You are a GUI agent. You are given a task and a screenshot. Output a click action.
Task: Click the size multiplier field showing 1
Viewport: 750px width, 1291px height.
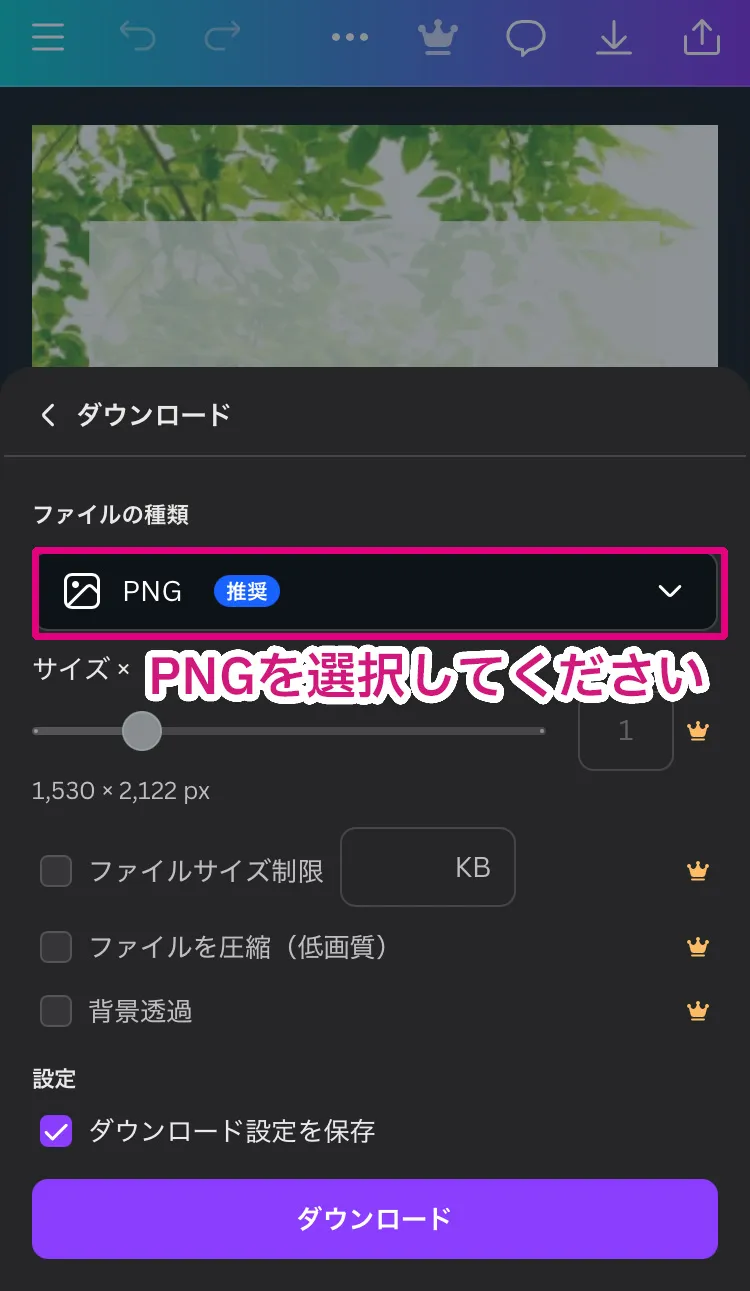(626, 731)
